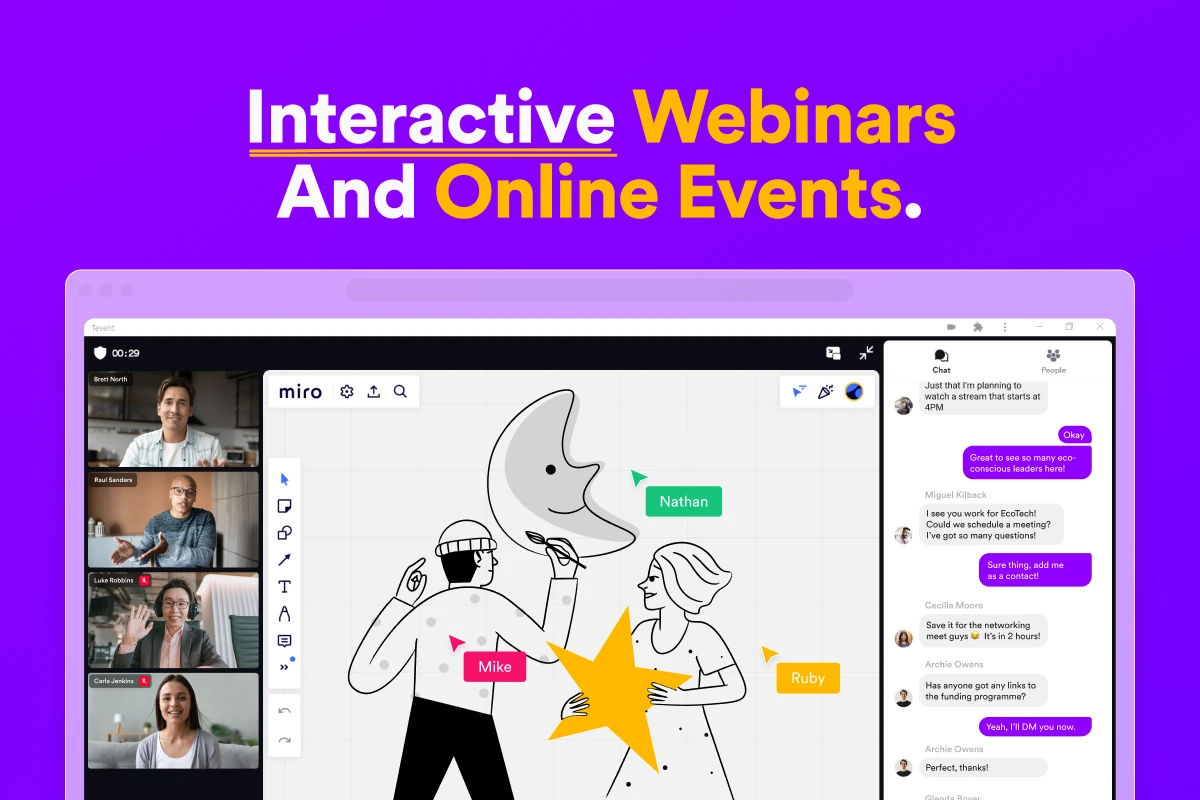The image size is (1200, 800).
Task: Click the miro logo
Action: point(300,392)
